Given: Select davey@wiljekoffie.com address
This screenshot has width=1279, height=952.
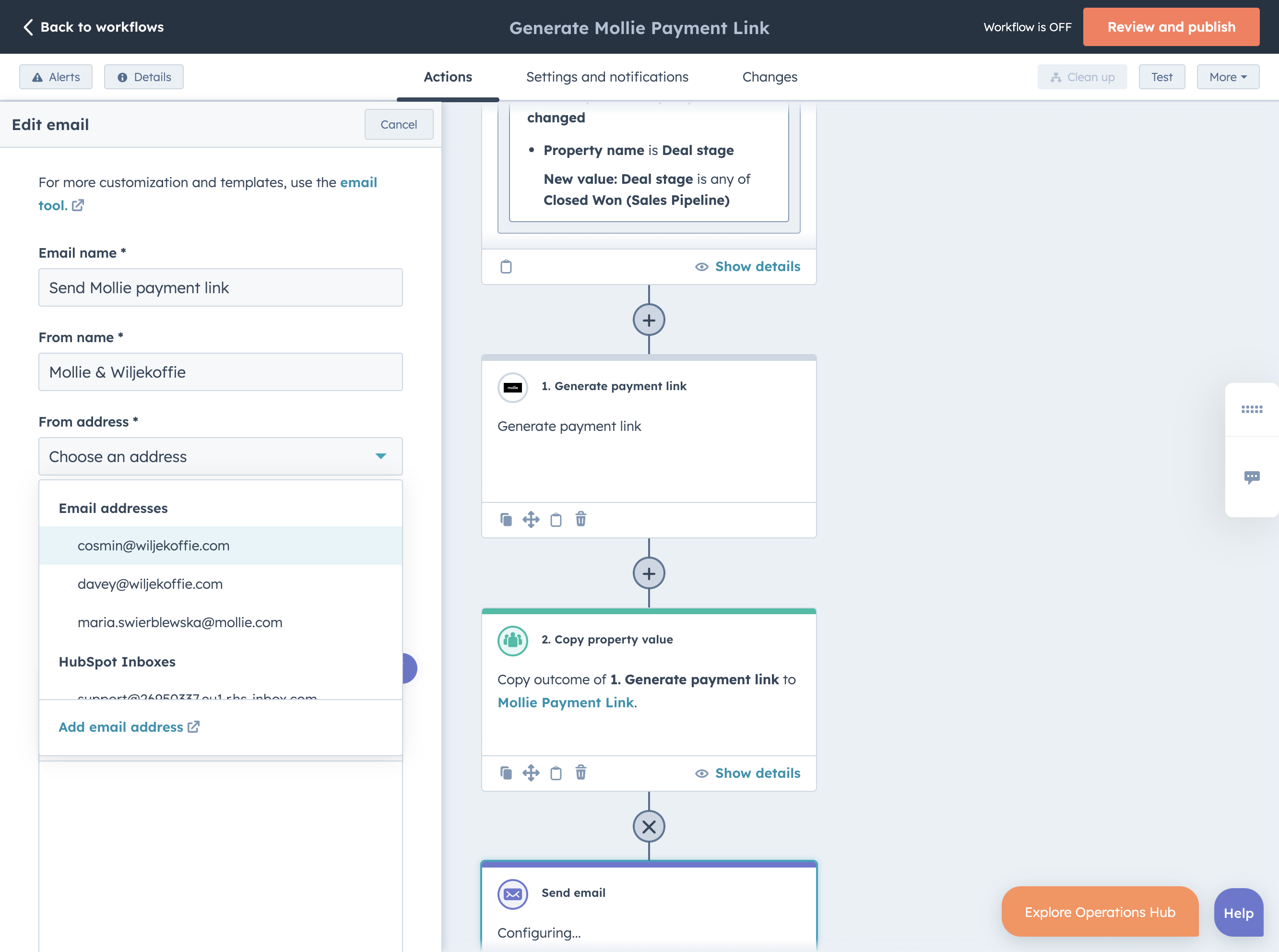Looking at the screenshot, I should (221, 584).
